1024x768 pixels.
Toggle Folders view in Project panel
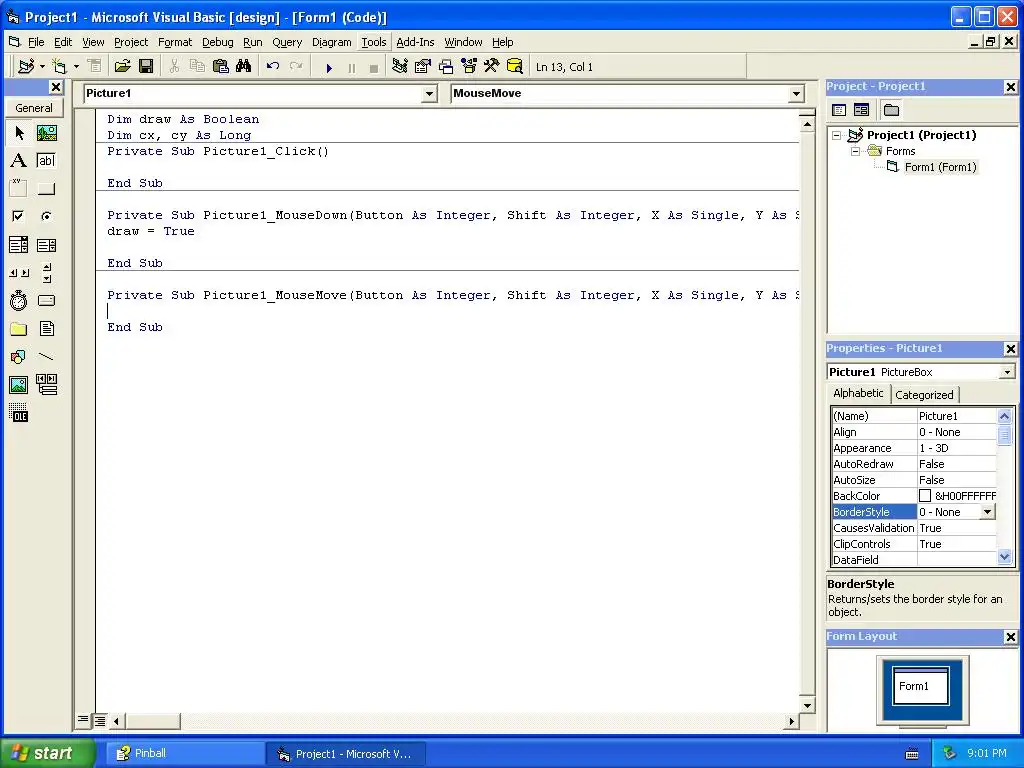[x=891, y=110]
